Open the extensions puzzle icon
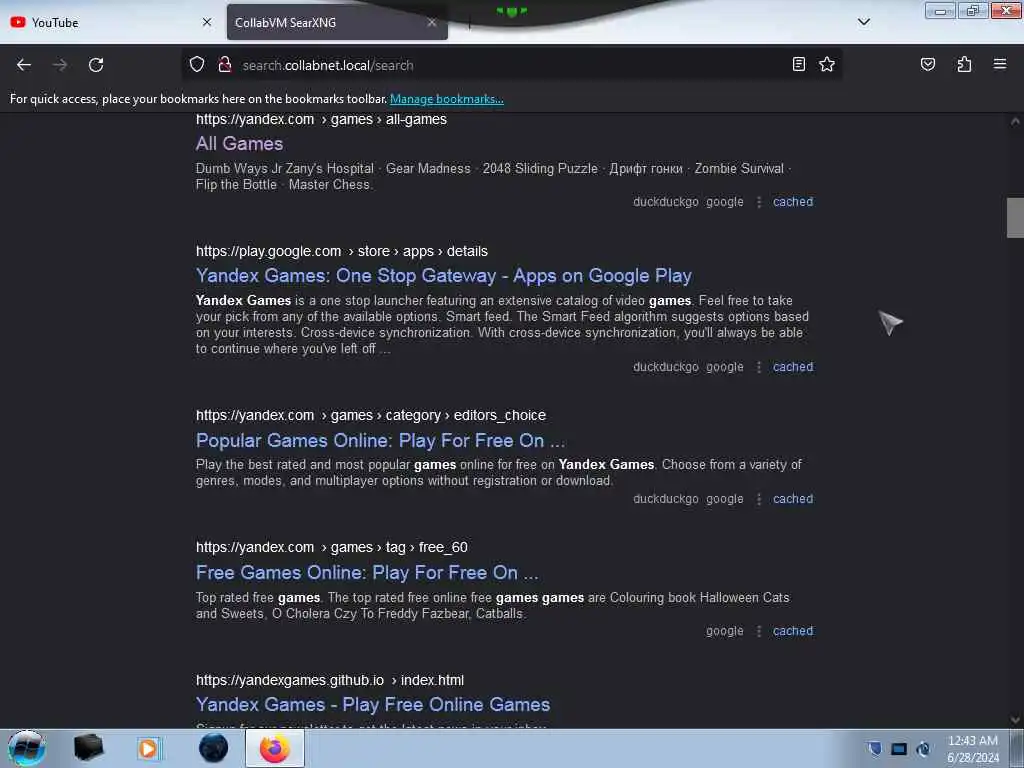1024x768 pixels. tap(964, 64)
